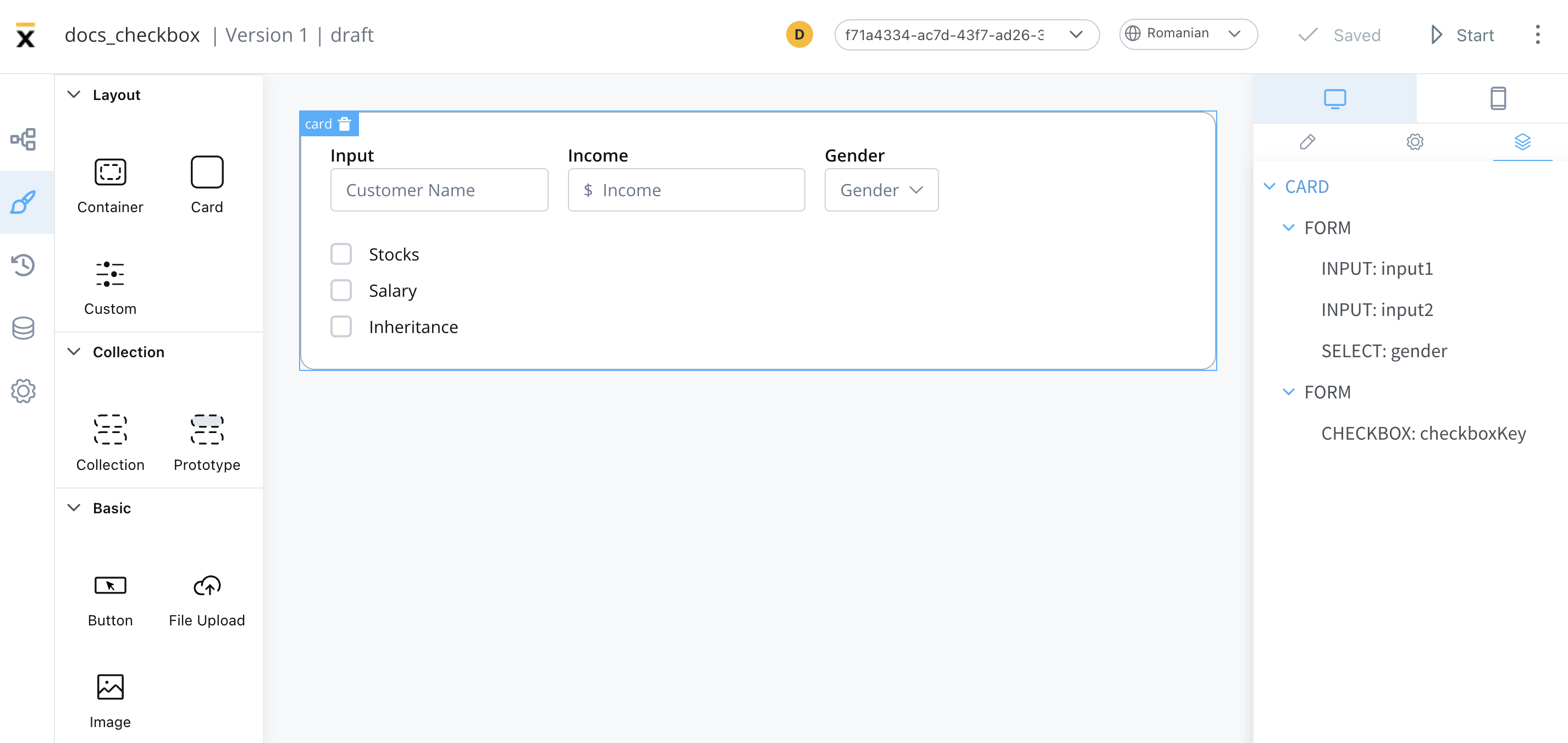Image resolution: width=1568 pixels, height=743 pixels.
Task: Open the data model database icon
Action: [x=23, y=328]
